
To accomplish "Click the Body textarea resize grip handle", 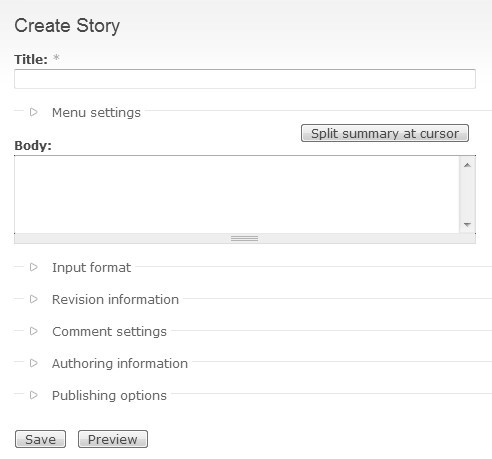I will point(245,238).
